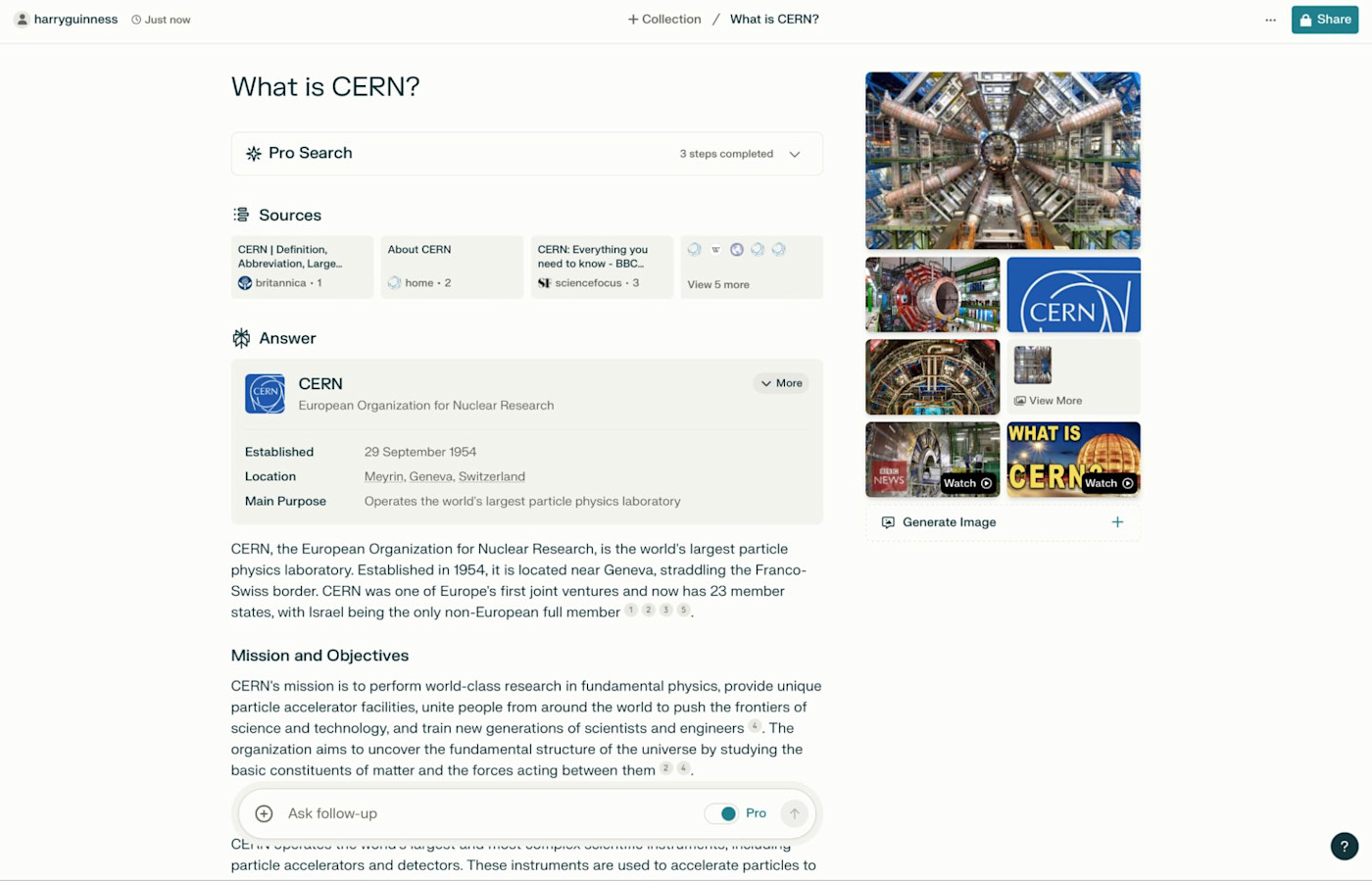Click citation 5 after 'full member'
Viewport: 1372px width, 881px height.
(684, 610)
